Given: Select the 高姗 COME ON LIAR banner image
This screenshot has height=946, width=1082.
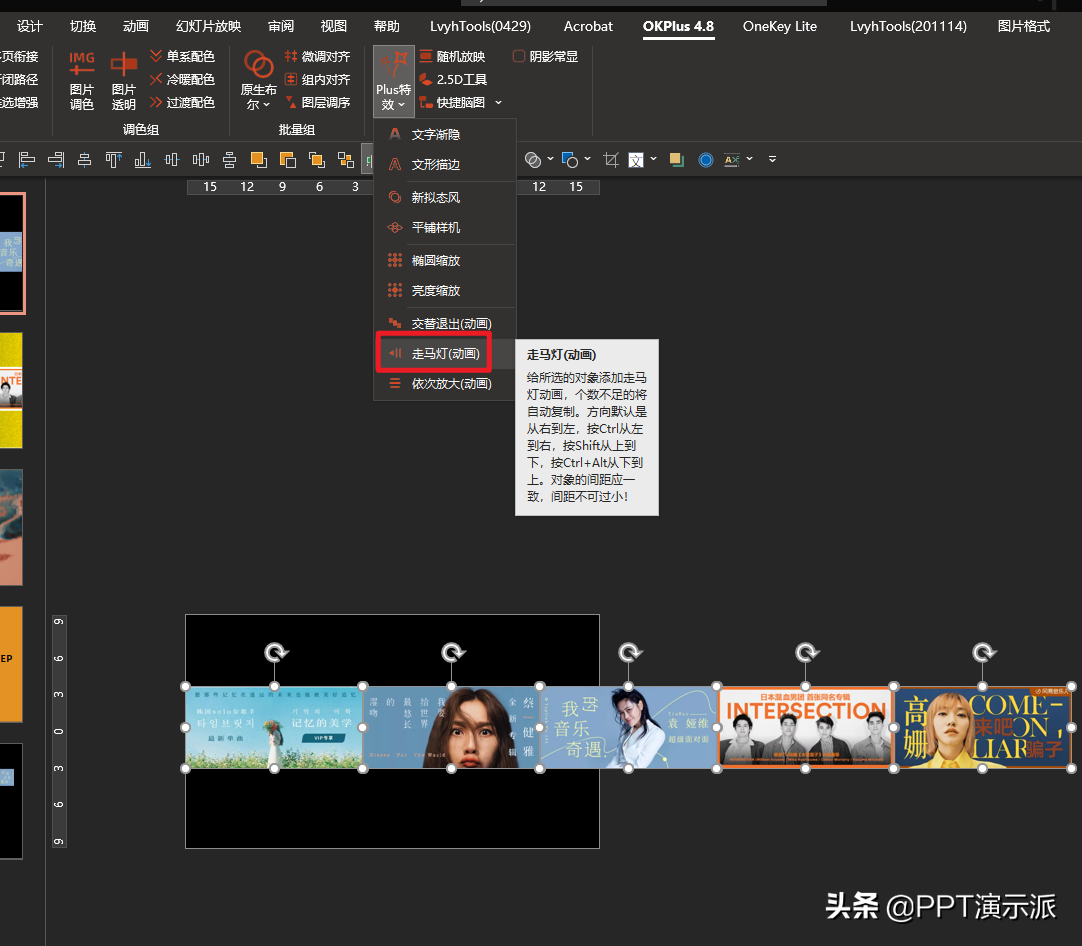Looking at the screenshot, I should [983, 727].
